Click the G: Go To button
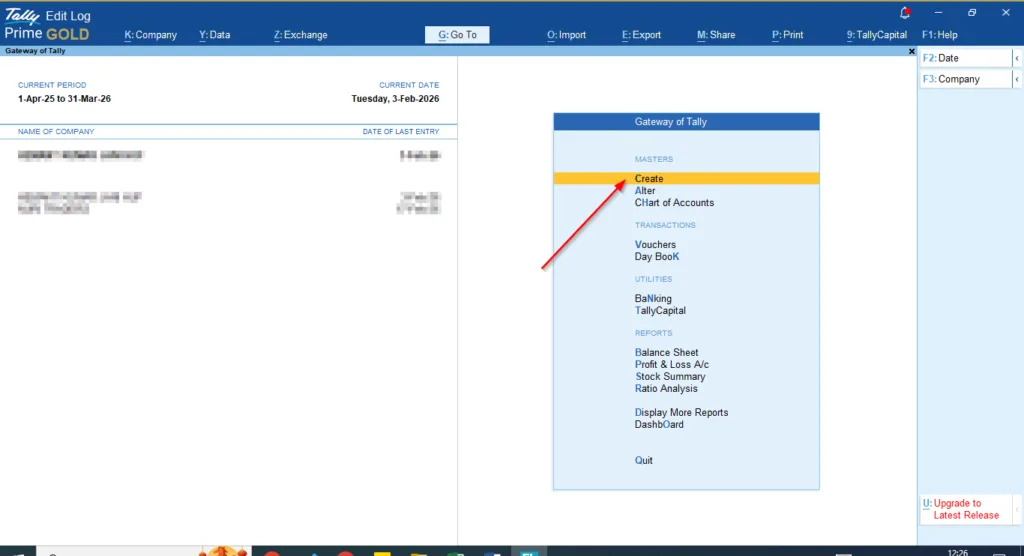 coord(457,35)
